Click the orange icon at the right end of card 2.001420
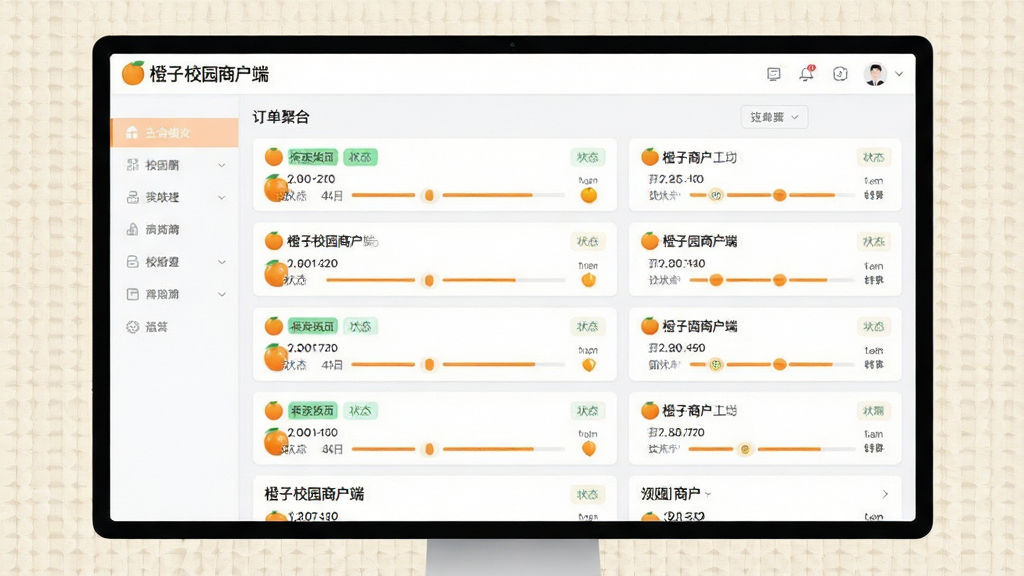Image resolution: width=1024 pixels, height=576 pixels. 589,280
